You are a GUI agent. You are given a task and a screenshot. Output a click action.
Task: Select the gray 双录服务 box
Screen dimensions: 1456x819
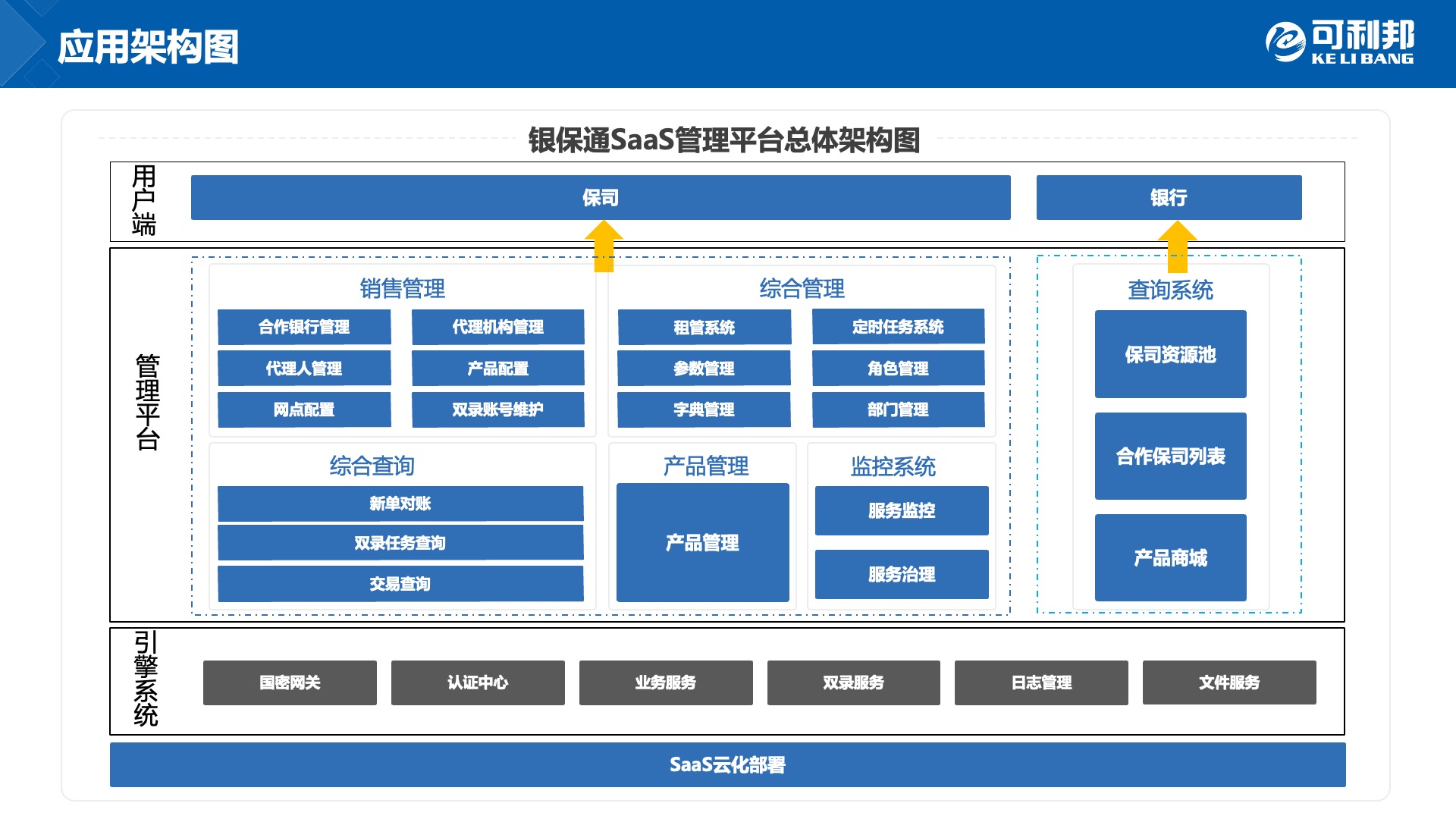pos(853,682)
